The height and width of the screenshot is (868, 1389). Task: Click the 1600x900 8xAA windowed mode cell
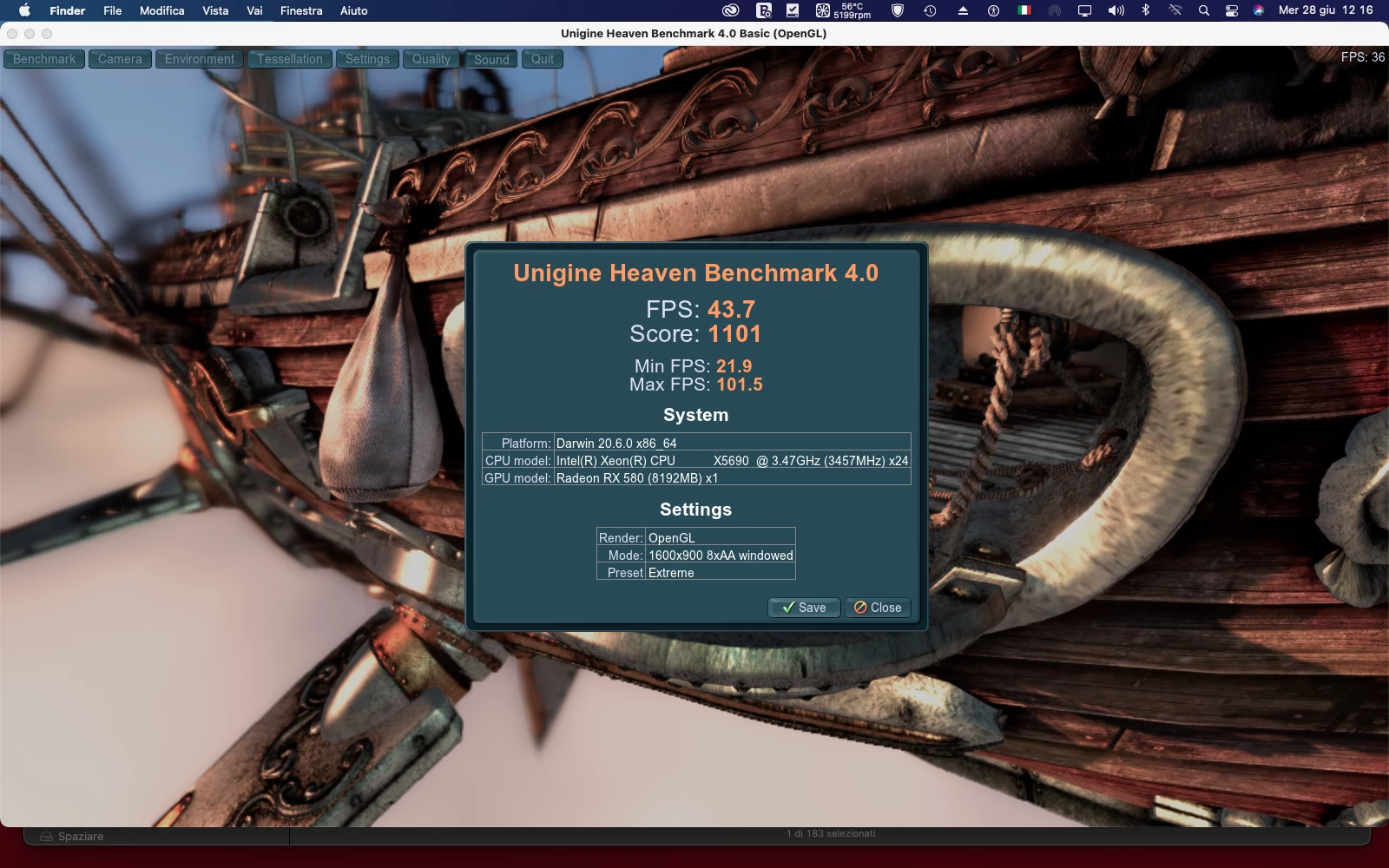(x=721, y=555)
